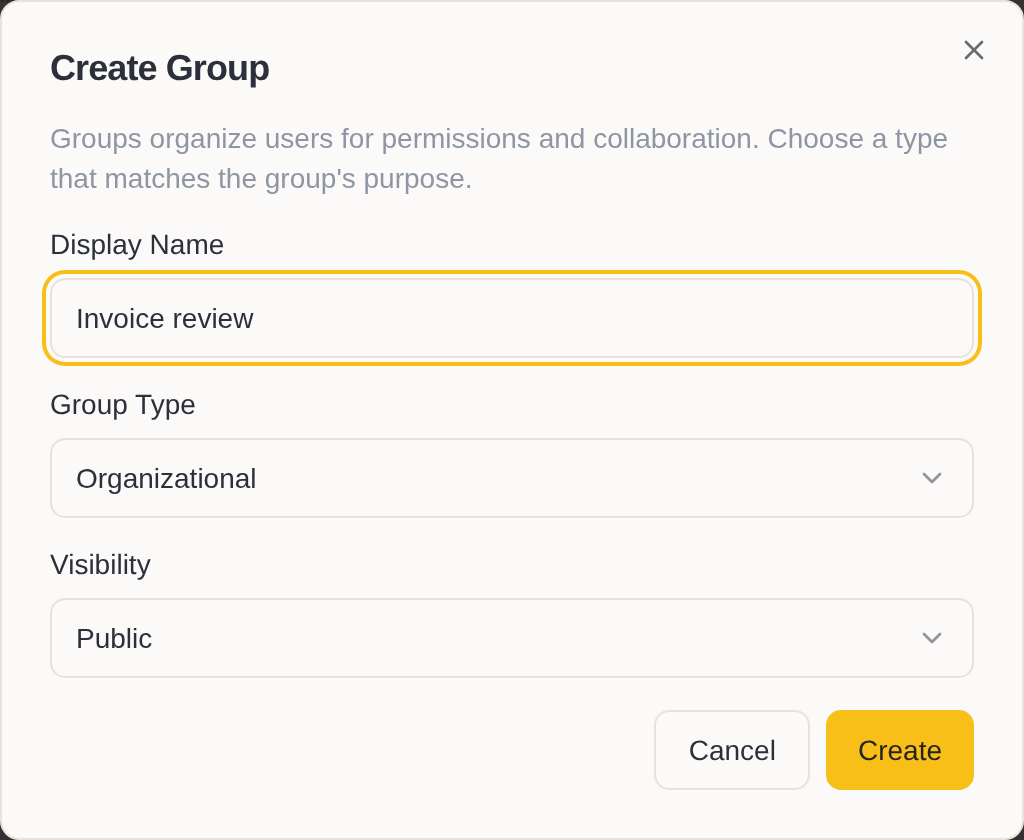Click the groups description paragraph
This screenshot has width=1024, height=840.
[499, 159]
